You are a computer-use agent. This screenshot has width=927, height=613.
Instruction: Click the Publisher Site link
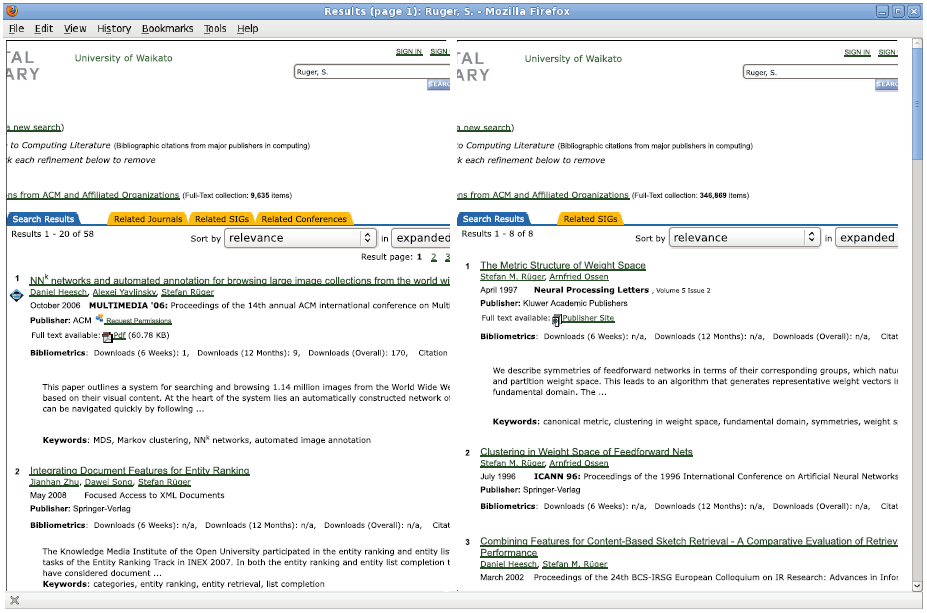(588, 318)
